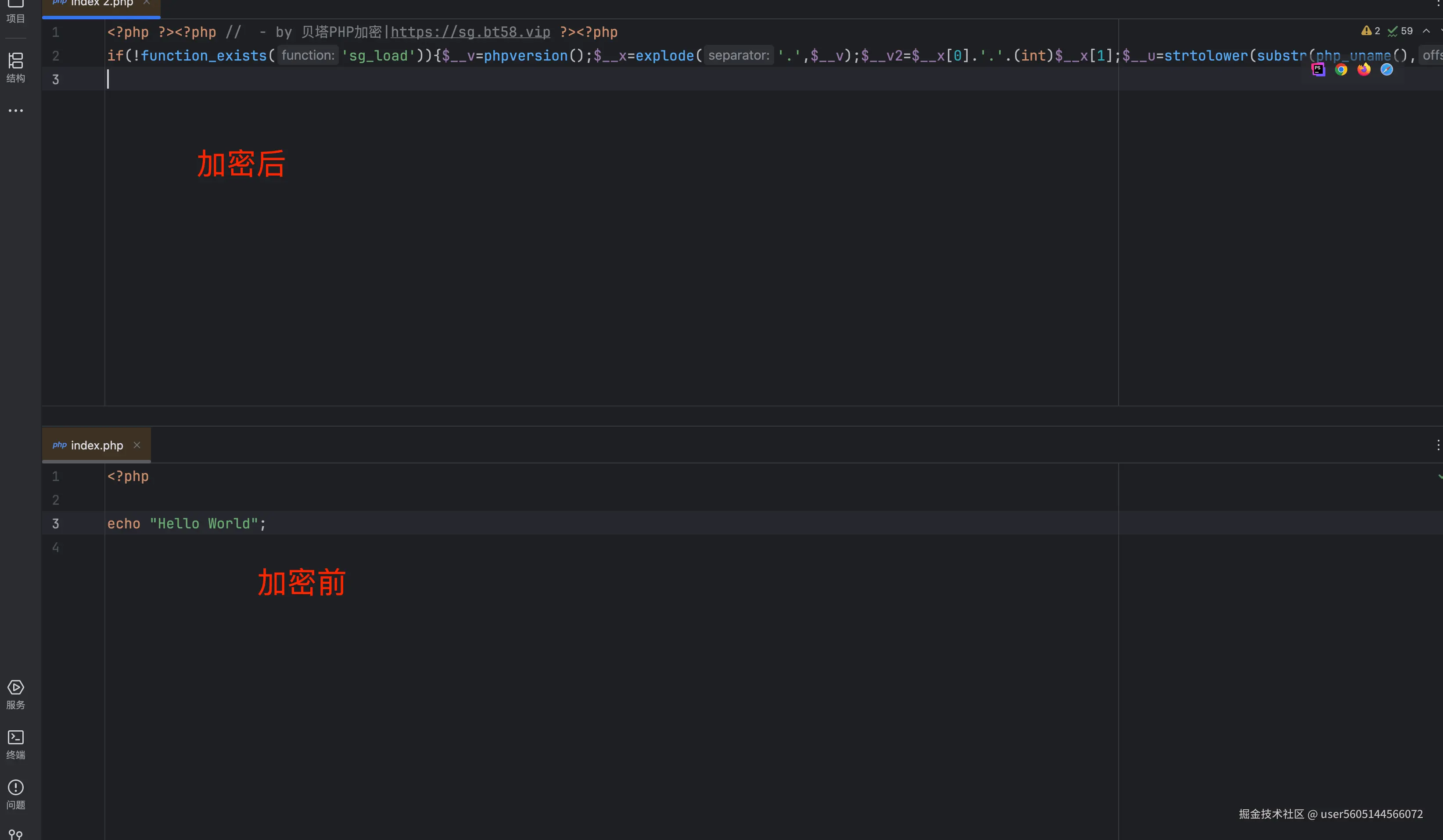Click the typo indicator showing 59
The image size is (1443, 840).
point(1400,31)
